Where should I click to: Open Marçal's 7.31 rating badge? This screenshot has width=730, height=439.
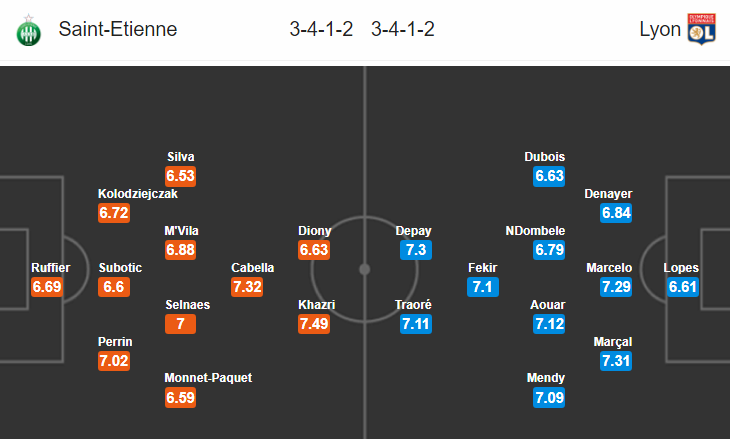click(616, 361)
